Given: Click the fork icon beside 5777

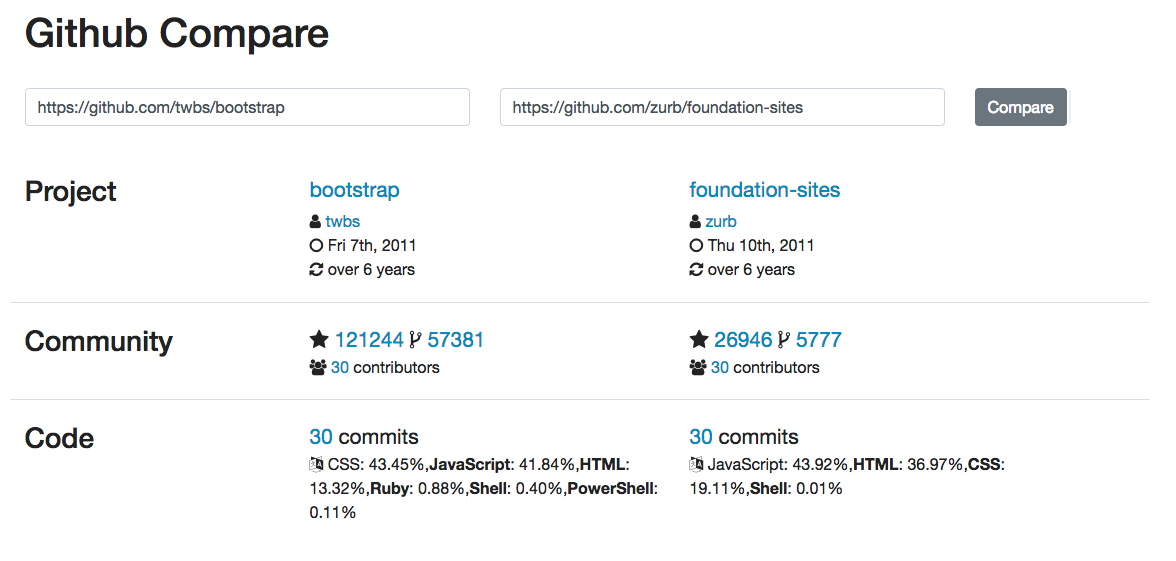Looking at the screenshot, I should (x=784, y=340).
